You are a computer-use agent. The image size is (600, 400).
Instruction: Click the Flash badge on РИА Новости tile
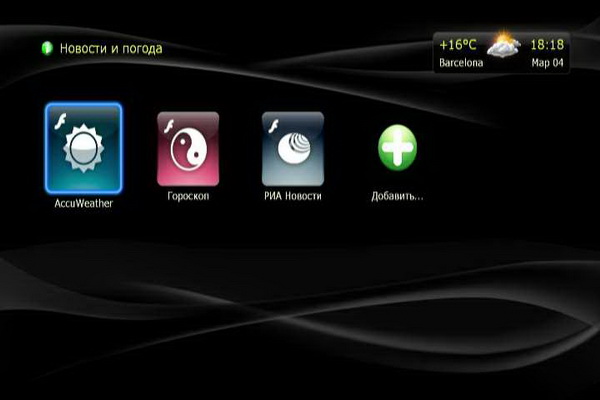(x=274, y=124)
